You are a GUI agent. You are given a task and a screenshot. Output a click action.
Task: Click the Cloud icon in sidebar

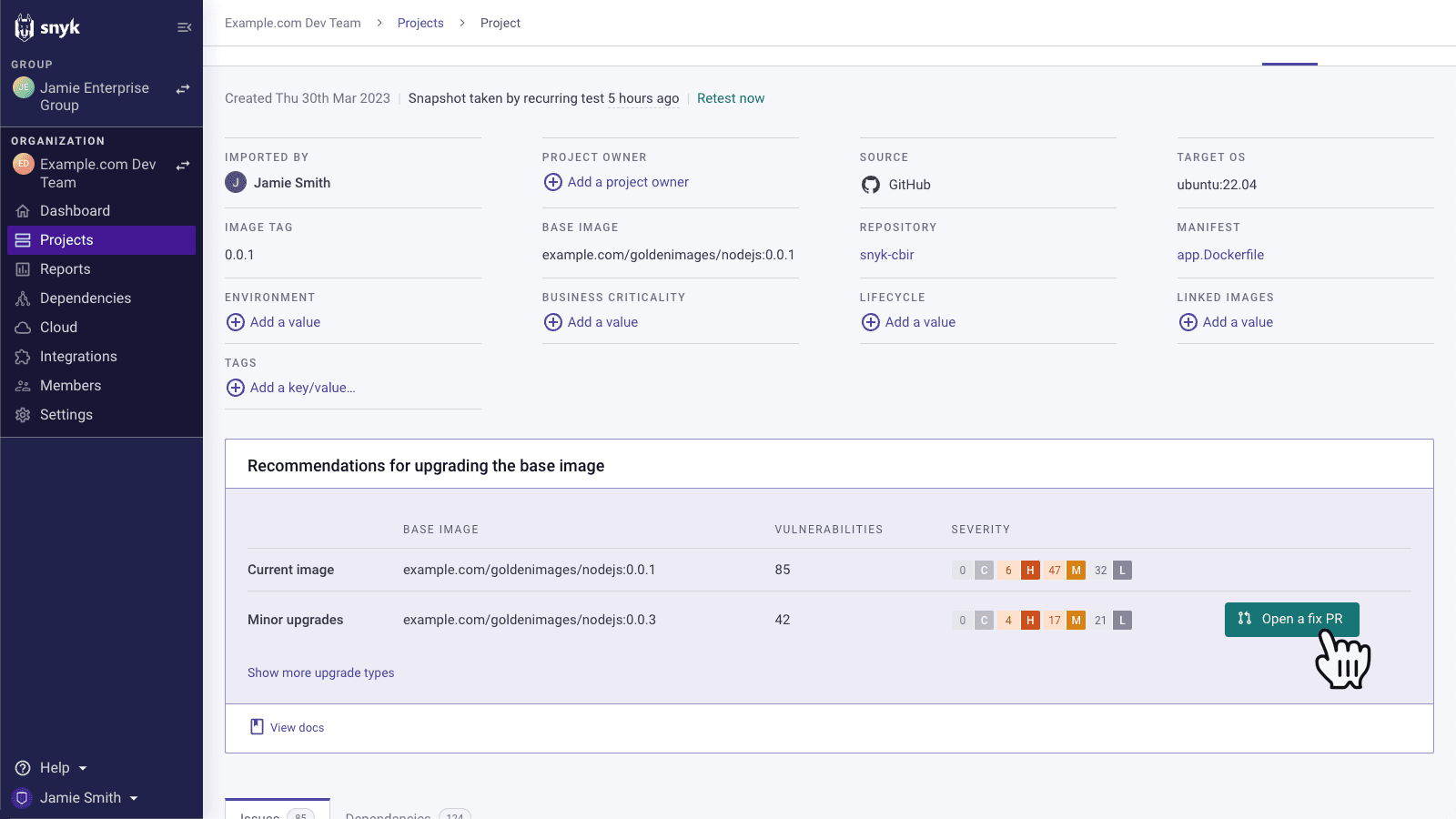(x=23, y=328)
